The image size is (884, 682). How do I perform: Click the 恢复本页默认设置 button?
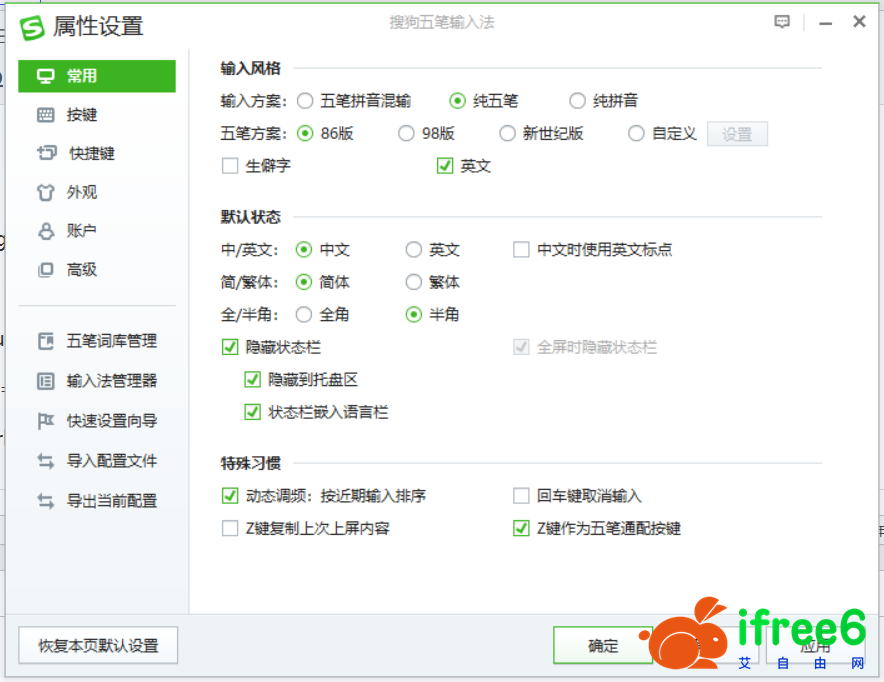98,646
